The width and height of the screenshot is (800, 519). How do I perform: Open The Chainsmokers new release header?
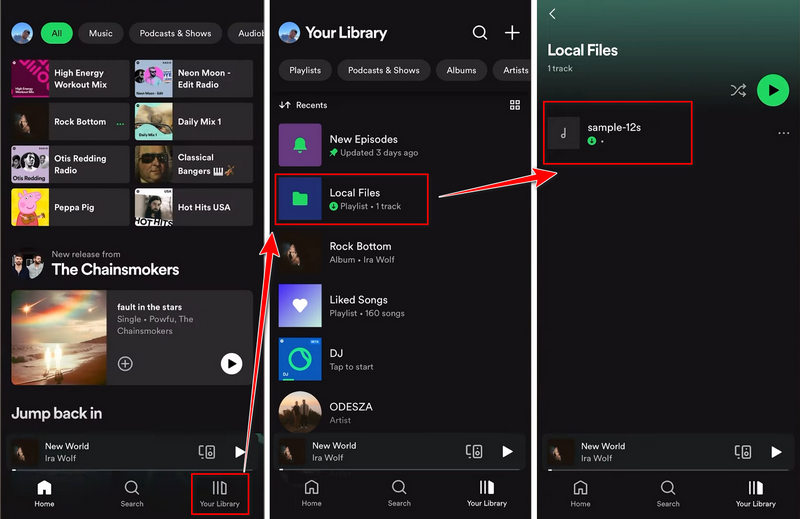pyautogui.click(x=96, y=263)
